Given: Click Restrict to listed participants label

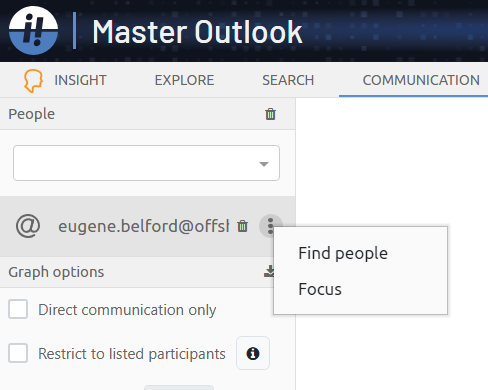Looking at the screenshot, I should click(132, 354).
